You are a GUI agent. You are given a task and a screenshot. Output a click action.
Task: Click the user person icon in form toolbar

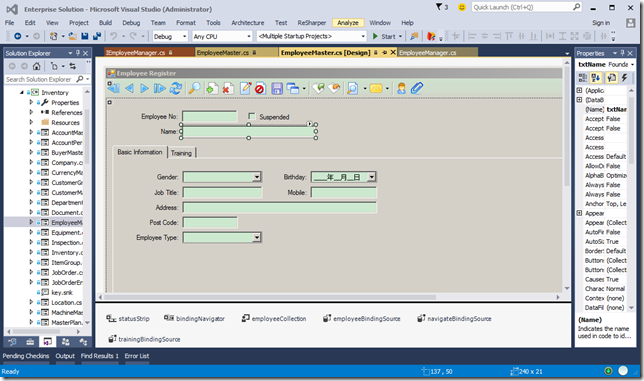401,88
